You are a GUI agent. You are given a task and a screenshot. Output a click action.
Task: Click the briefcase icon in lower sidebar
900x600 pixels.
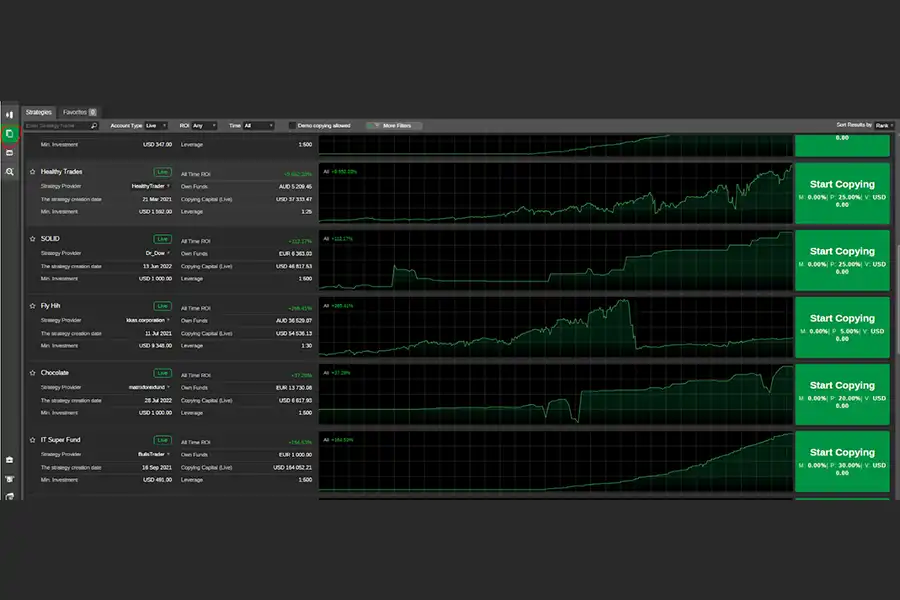tap(10, 460)
